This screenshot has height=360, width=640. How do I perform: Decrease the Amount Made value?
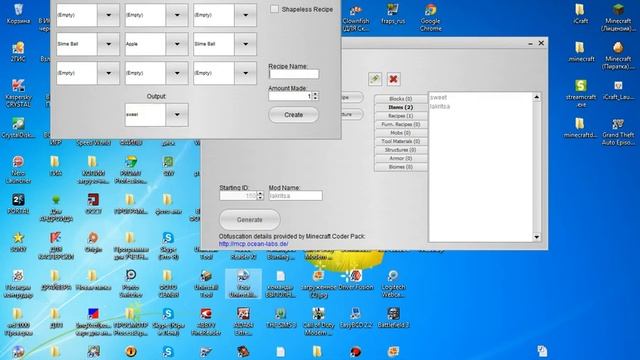316,98
